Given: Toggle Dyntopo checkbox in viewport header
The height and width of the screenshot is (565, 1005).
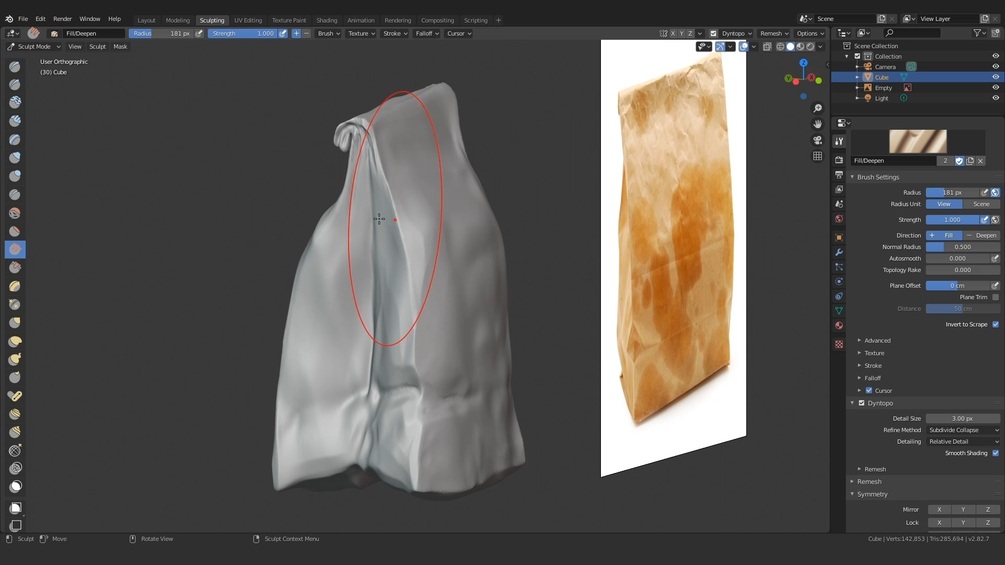Looking at the screenshot, I should 713,33.
